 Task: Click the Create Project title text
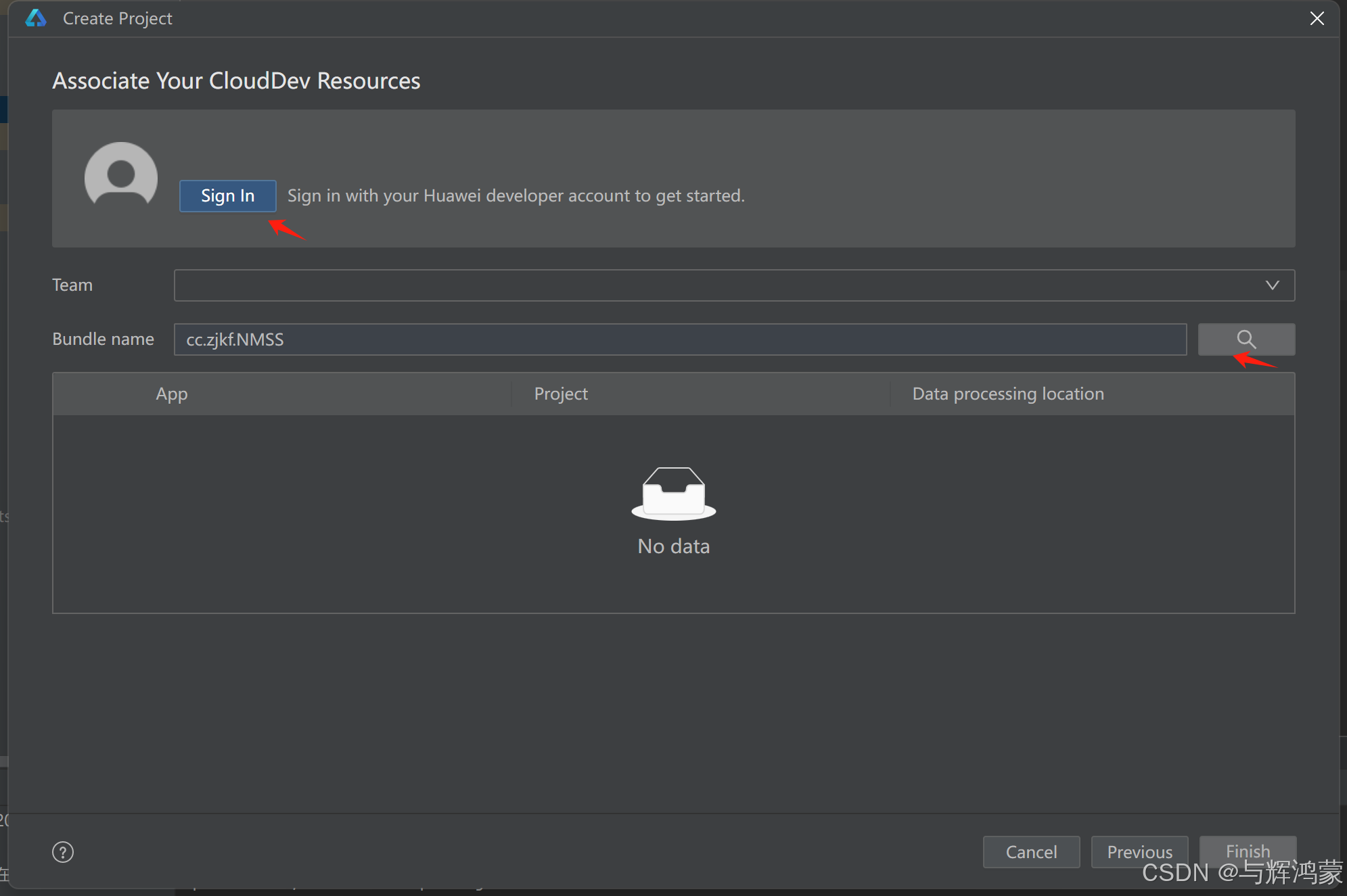[x=118, y=18]
